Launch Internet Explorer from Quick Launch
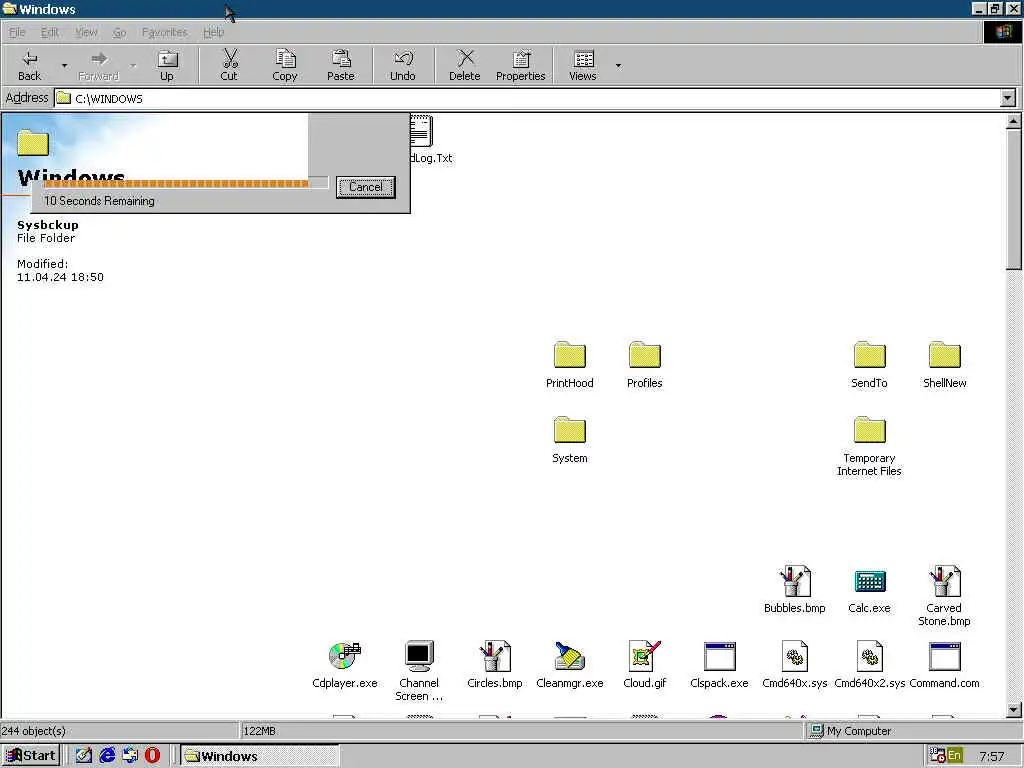The image size is (1024, 768). pos(107,756)
